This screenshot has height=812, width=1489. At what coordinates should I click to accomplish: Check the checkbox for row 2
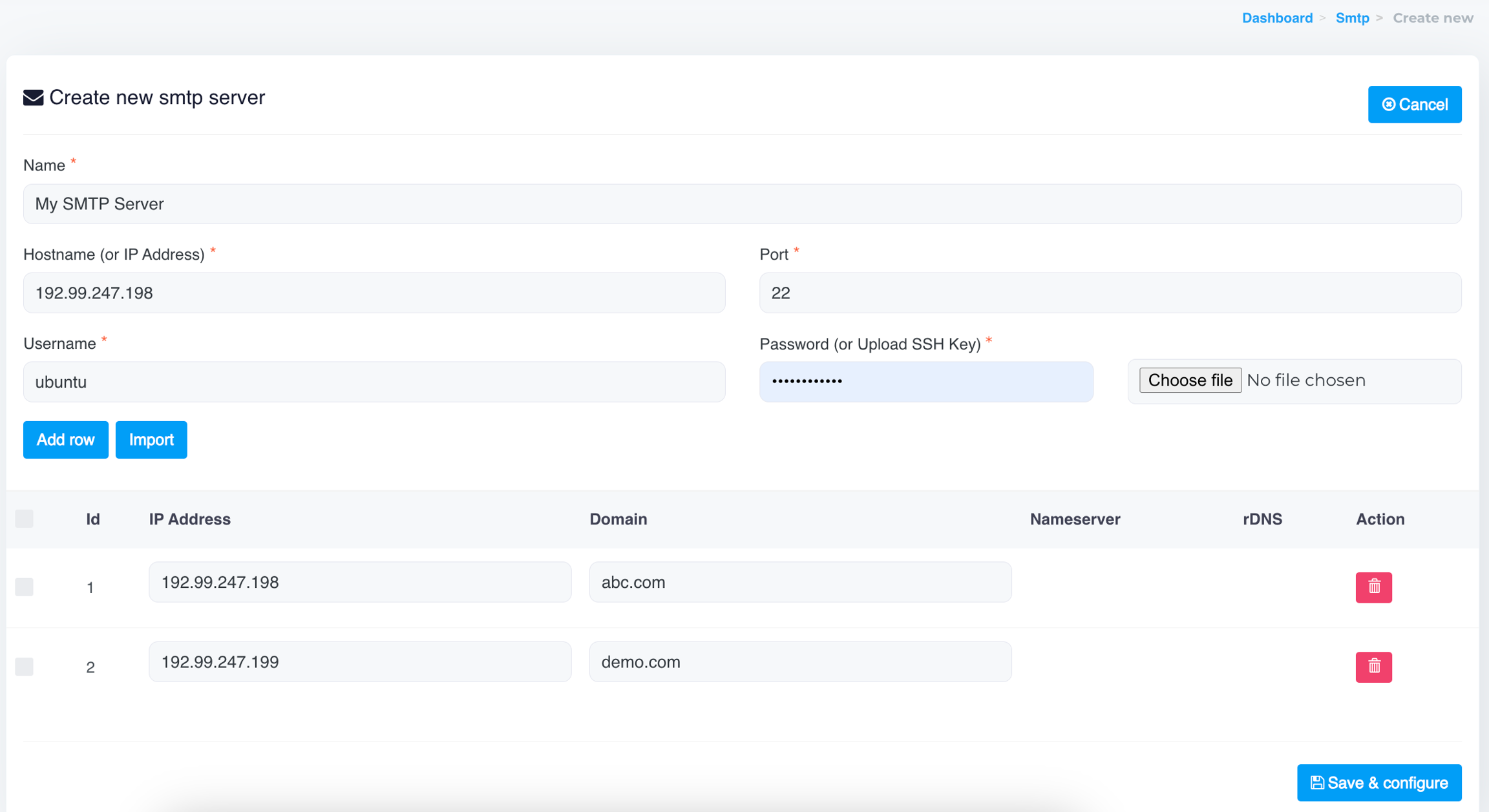point(25,666)
